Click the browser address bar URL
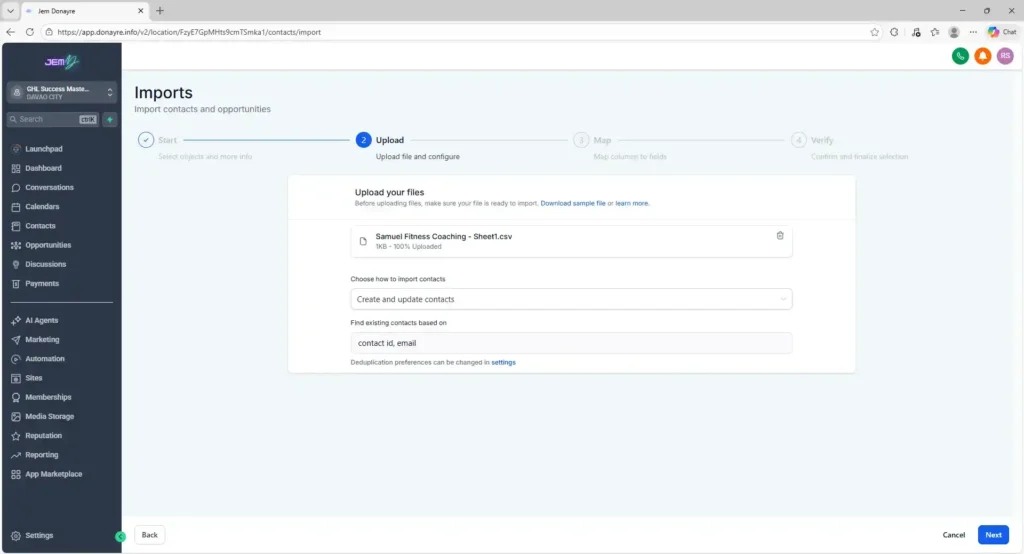 (x=189, y=32)
